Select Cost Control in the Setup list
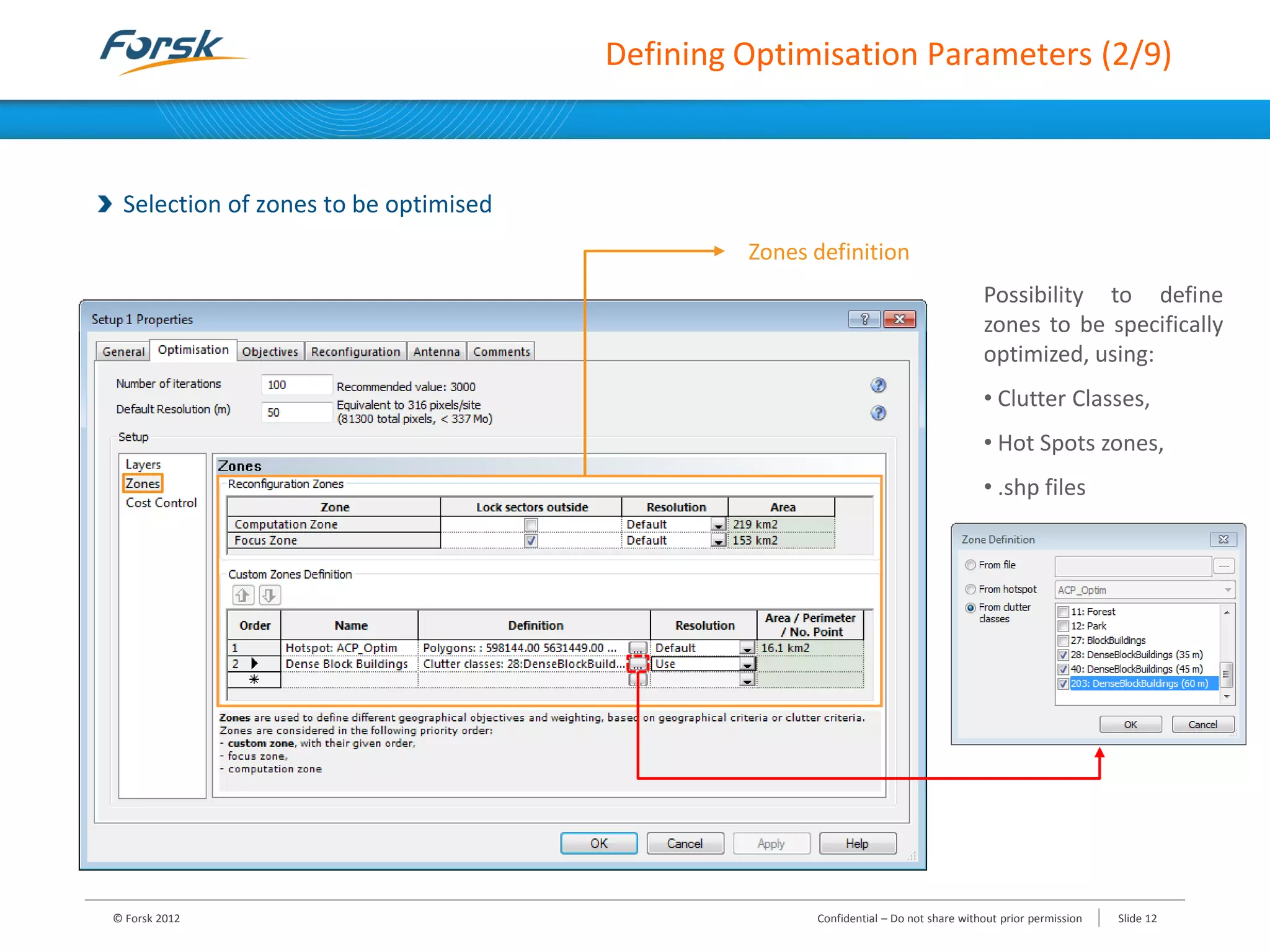 161,503
